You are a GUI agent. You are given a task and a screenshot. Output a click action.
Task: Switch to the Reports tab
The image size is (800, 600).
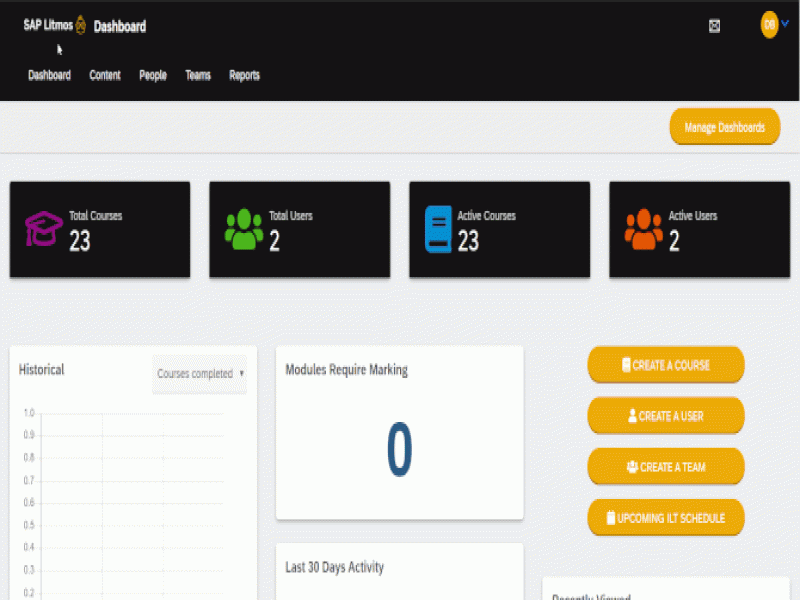tap(244, 75)
